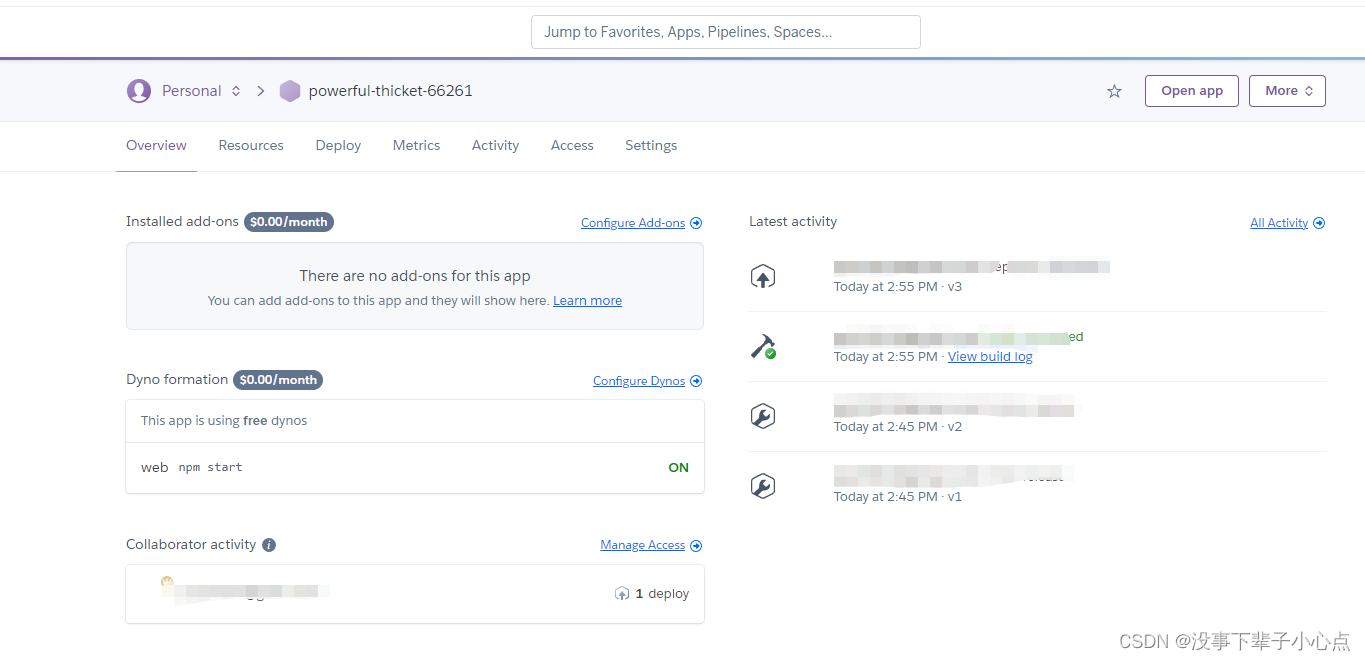Click the ON status of web dyno
This screenshot has width=1365, height=661.
point(679,468)
